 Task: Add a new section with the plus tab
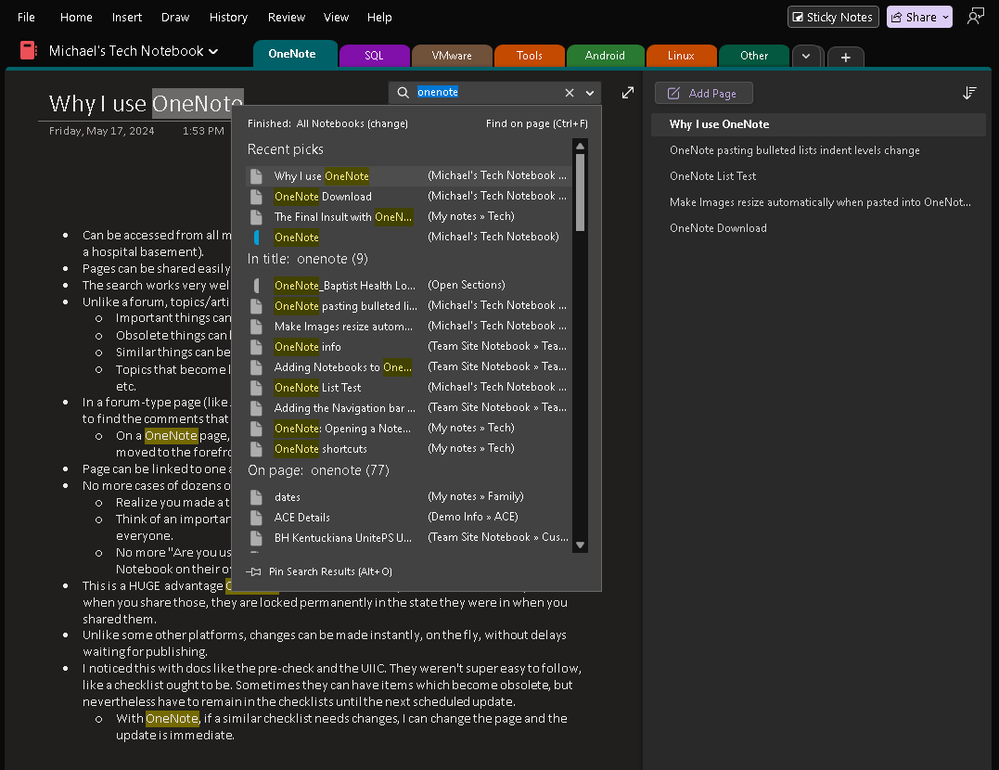845,57
